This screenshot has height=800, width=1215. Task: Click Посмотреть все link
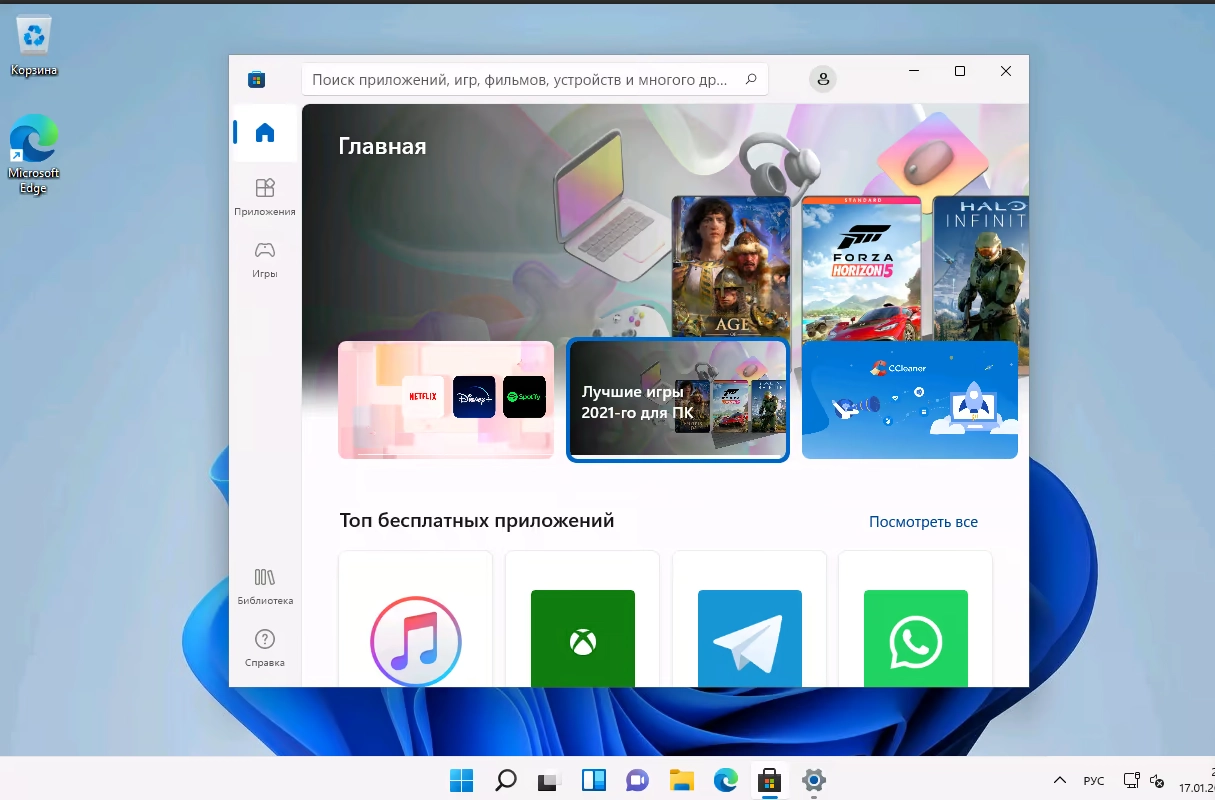[922, 522]
